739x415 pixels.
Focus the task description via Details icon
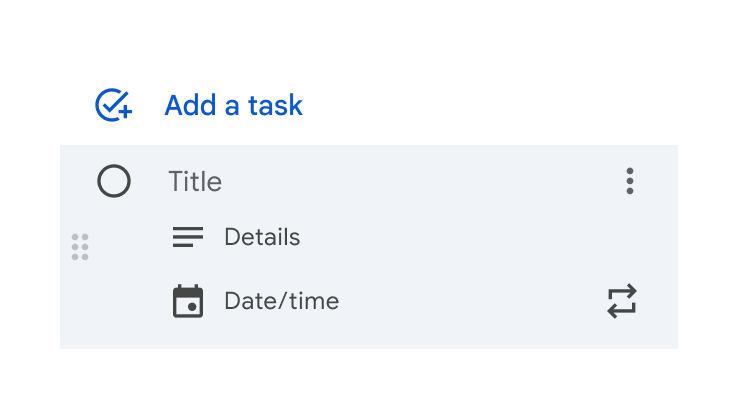pyautogui.click(x=188, y=237)
